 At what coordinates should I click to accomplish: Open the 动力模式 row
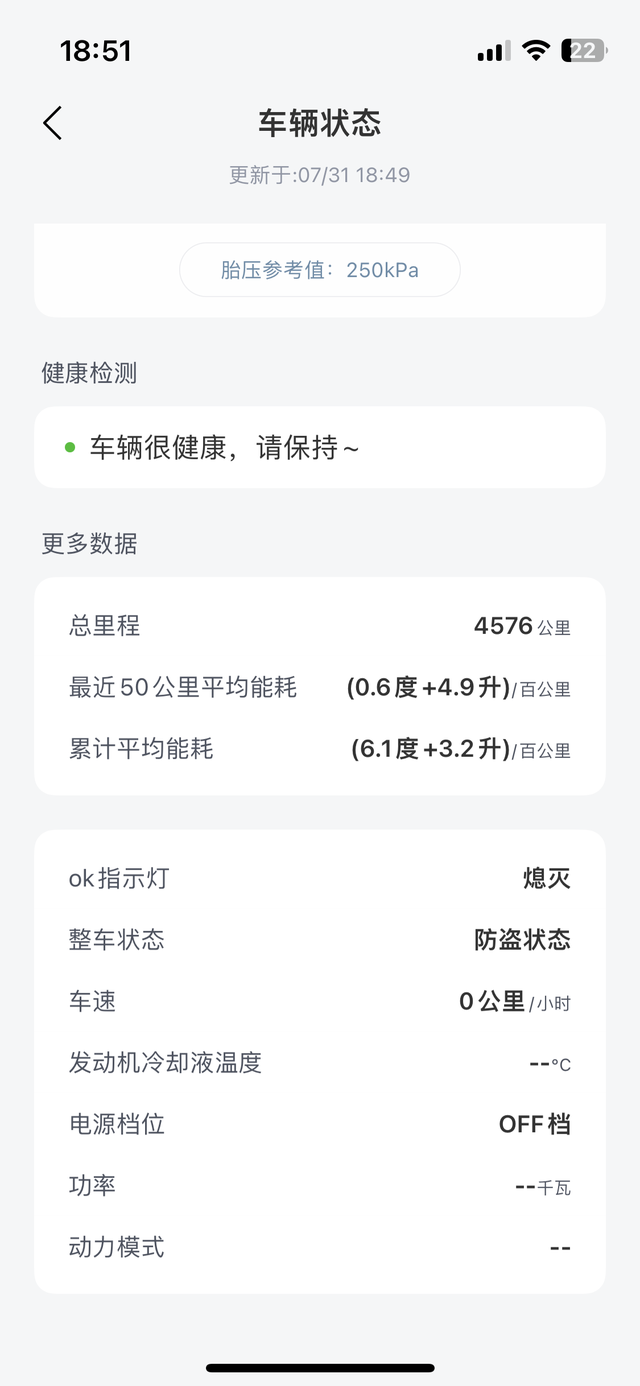pos(320,1247)
